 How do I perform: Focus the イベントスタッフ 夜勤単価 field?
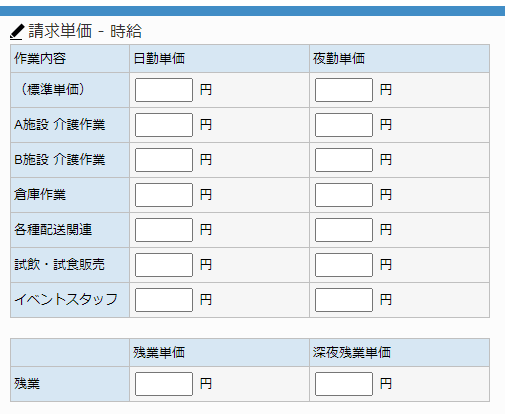344,300
